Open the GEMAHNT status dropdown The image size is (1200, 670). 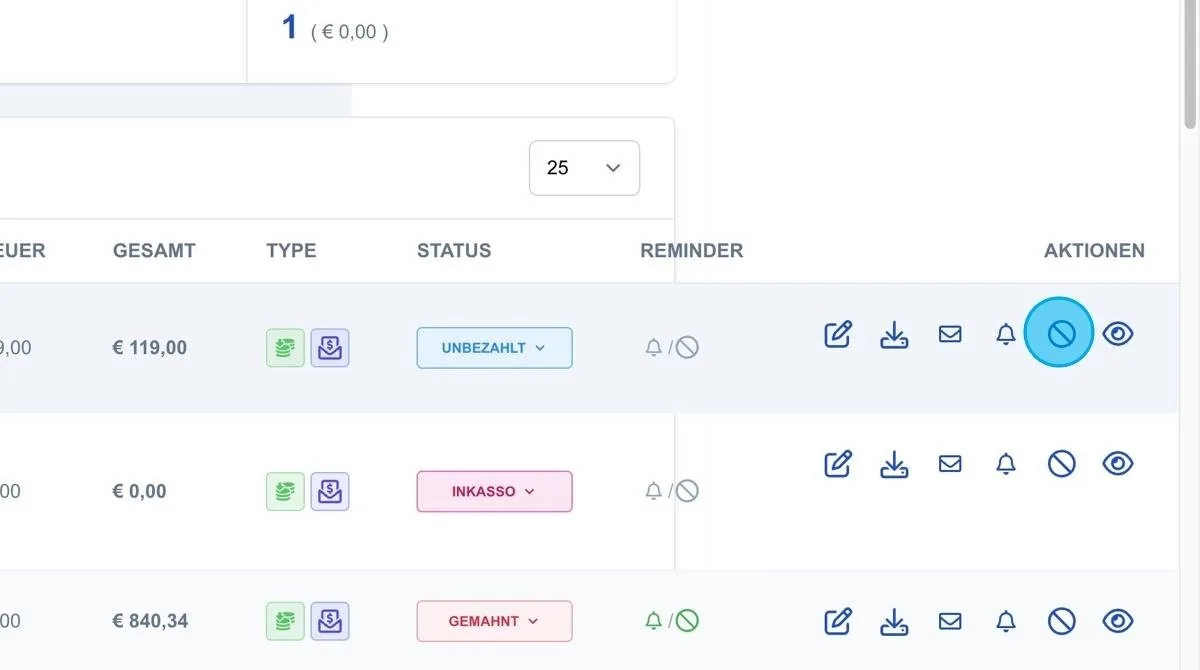coord(494,621)
